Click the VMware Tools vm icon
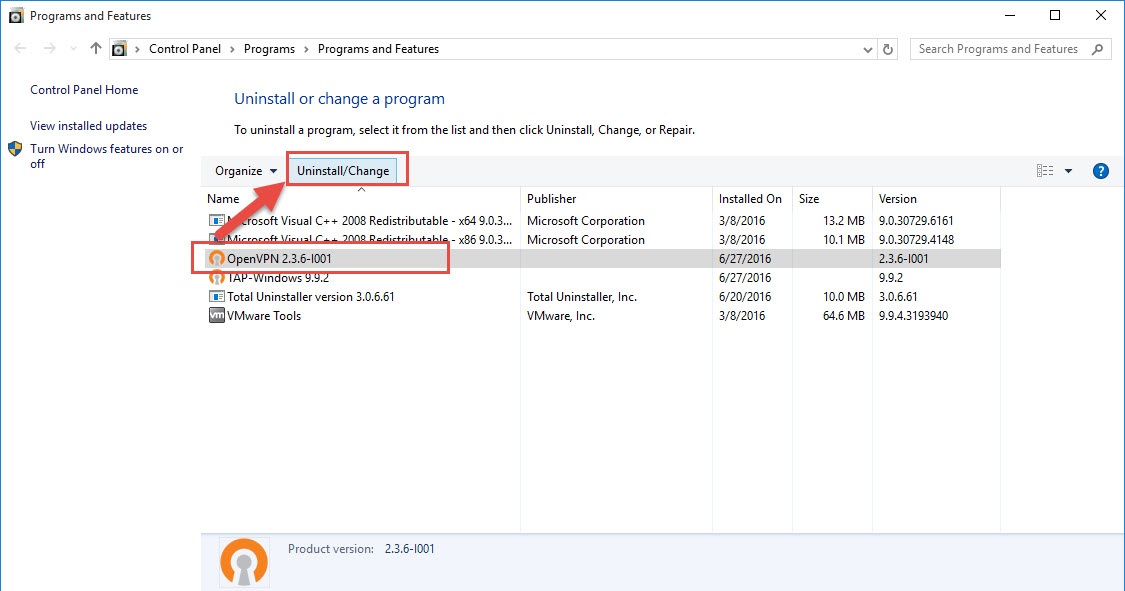The image size is (1125, 591). click(217, 316)
